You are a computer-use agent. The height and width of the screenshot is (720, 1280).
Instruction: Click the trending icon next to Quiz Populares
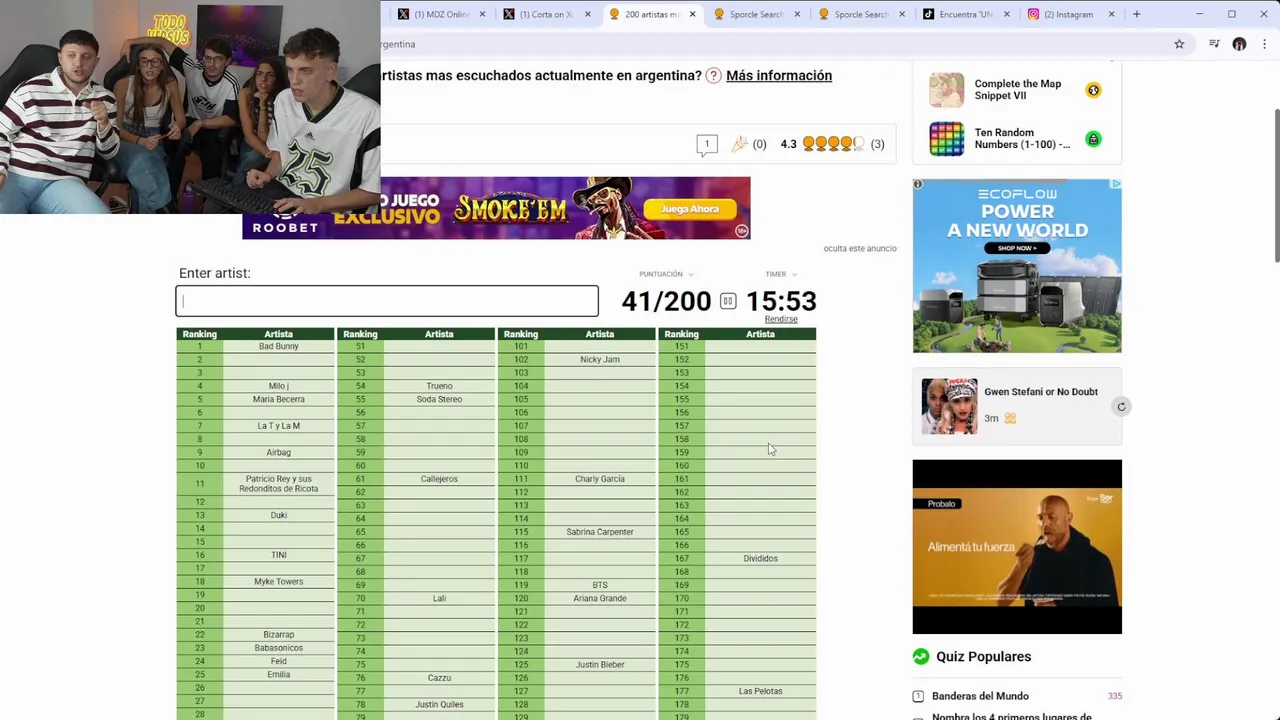pos(921,656)
